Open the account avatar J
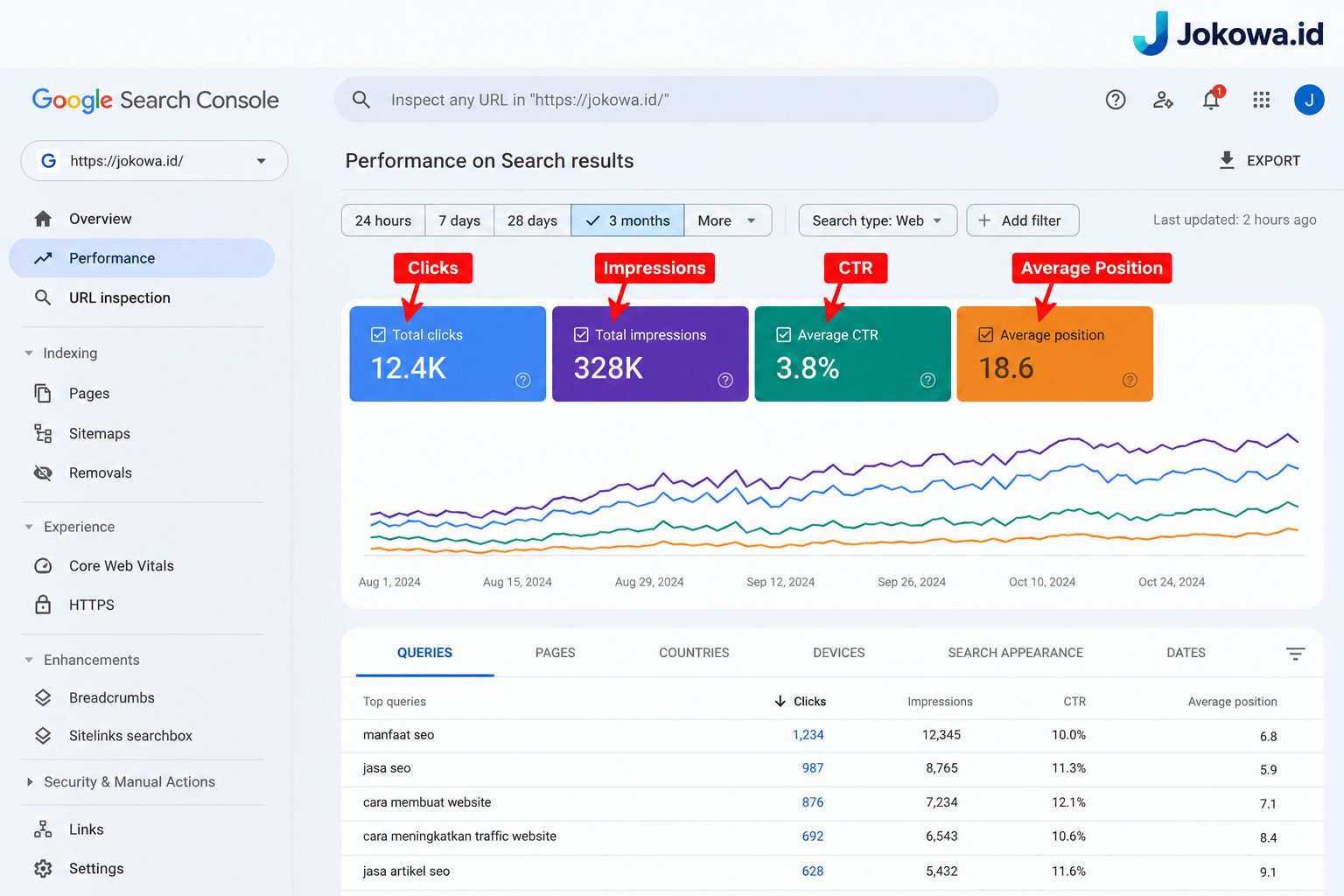This screenshot has height=896, width=1344. [x=1309, y=100]
